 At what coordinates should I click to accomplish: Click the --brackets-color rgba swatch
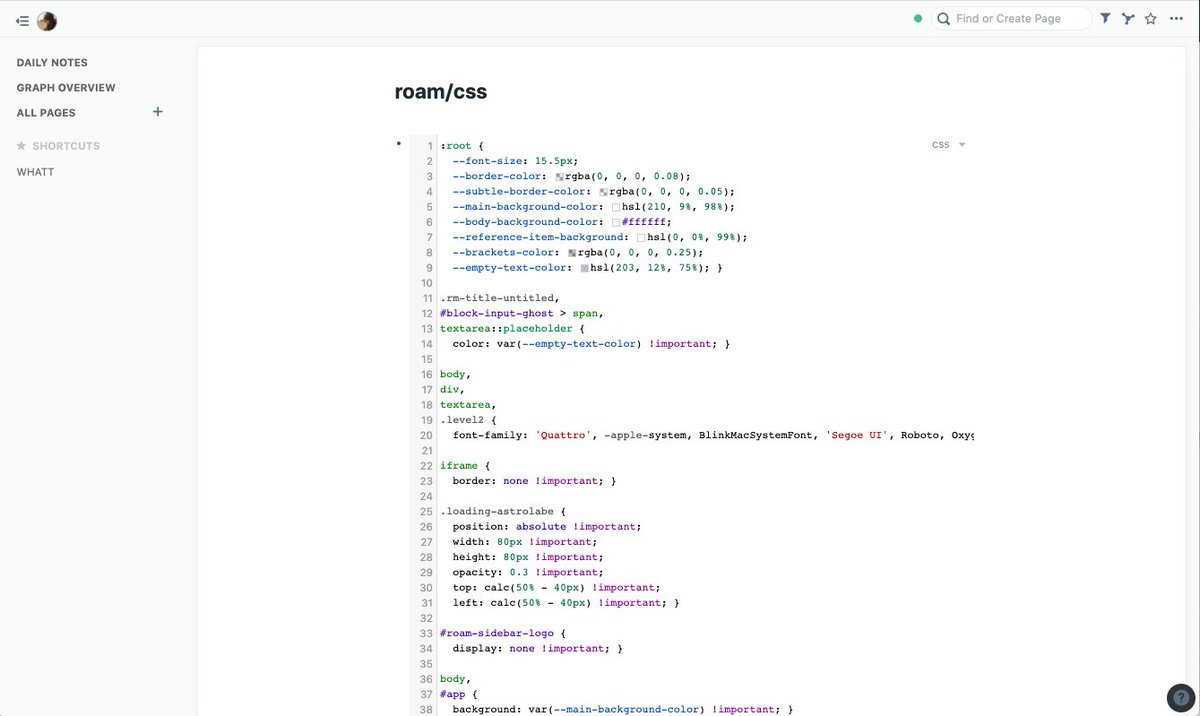[x=572, y=253]
